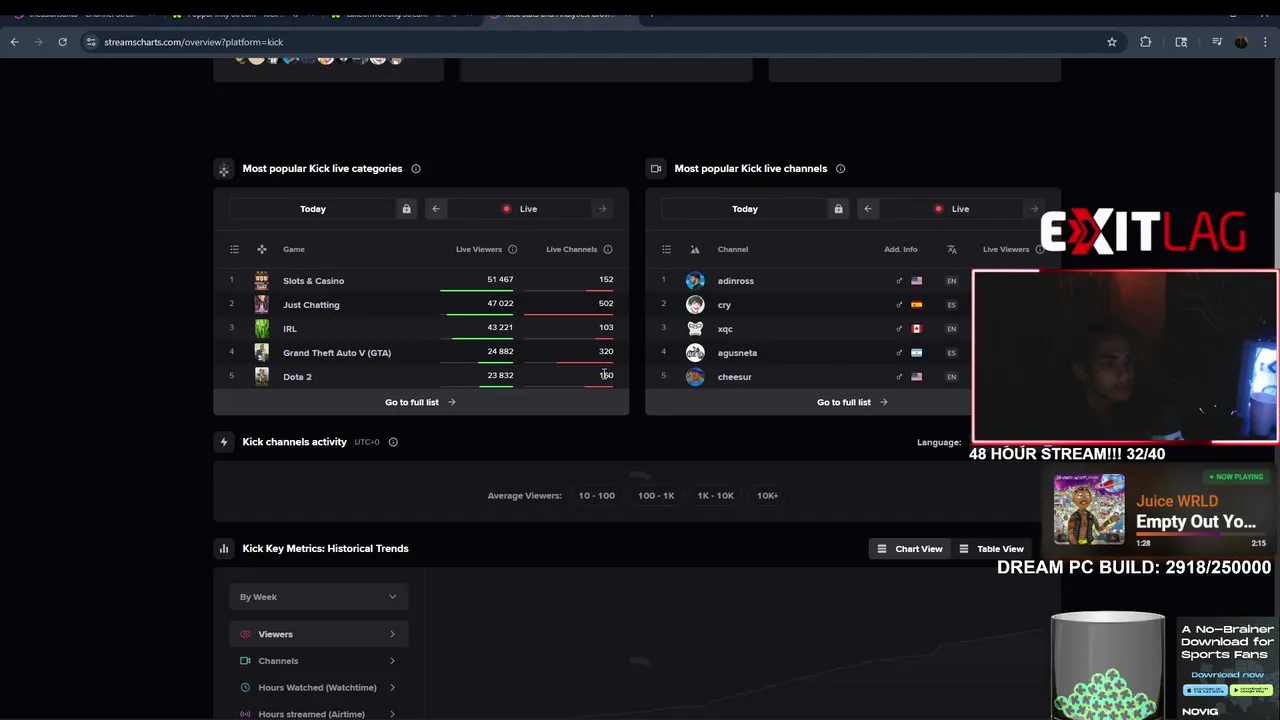Open the Just Chatting category
Image resolution: width=1280 pixels, height=720 pixels.
[x=311, y=305]
